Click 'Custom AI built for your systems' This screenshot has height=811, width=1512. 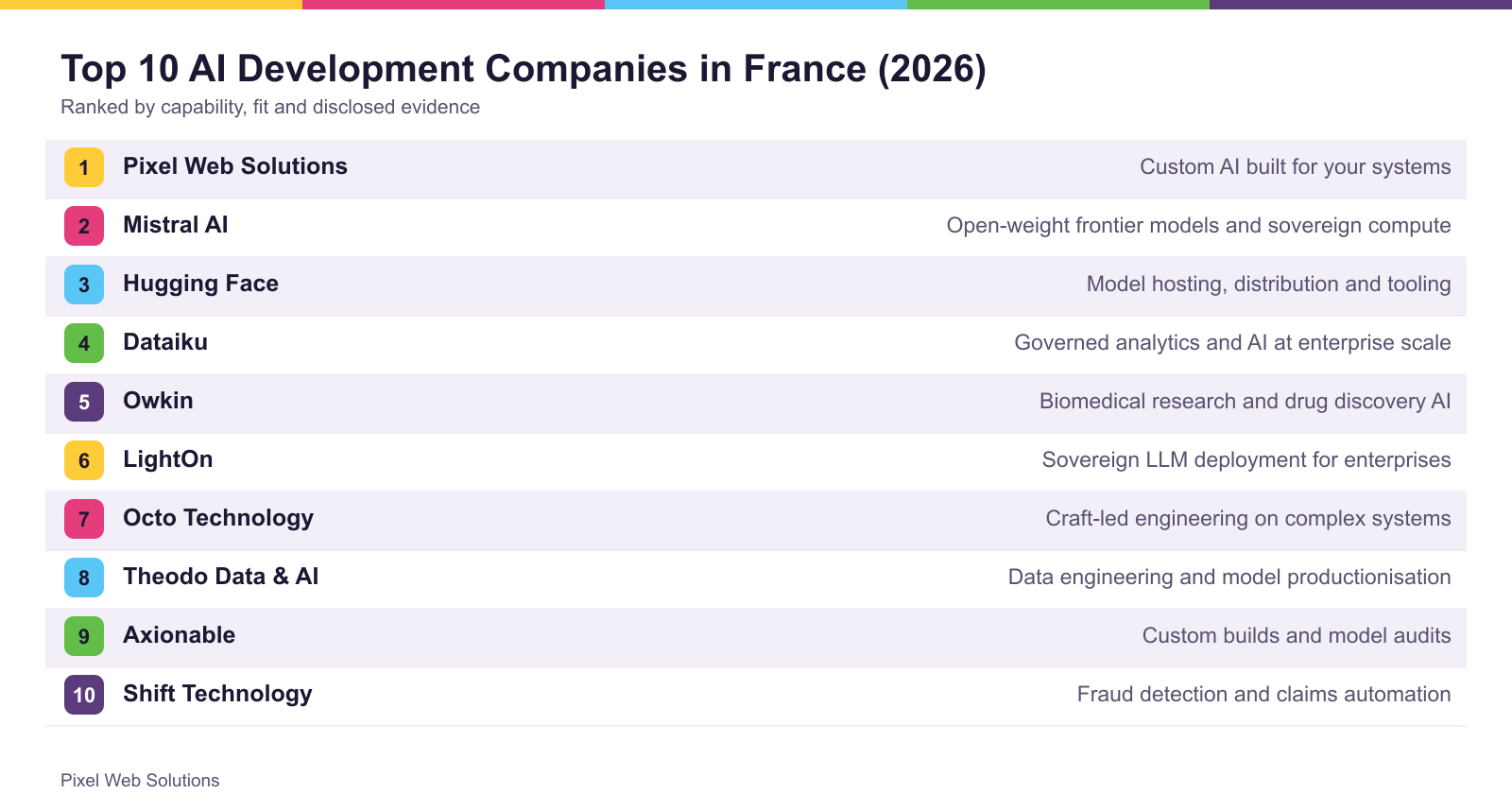(1296, 167)
